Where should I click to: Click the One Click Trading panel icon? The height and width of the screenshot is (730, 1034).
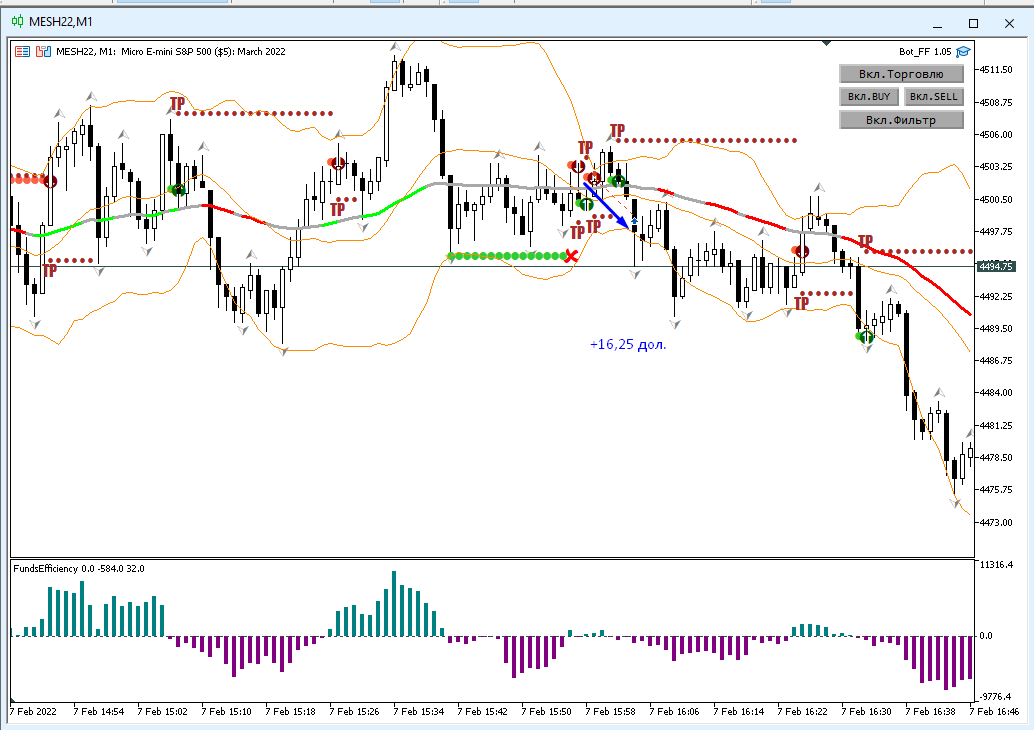tap(44, 51)
